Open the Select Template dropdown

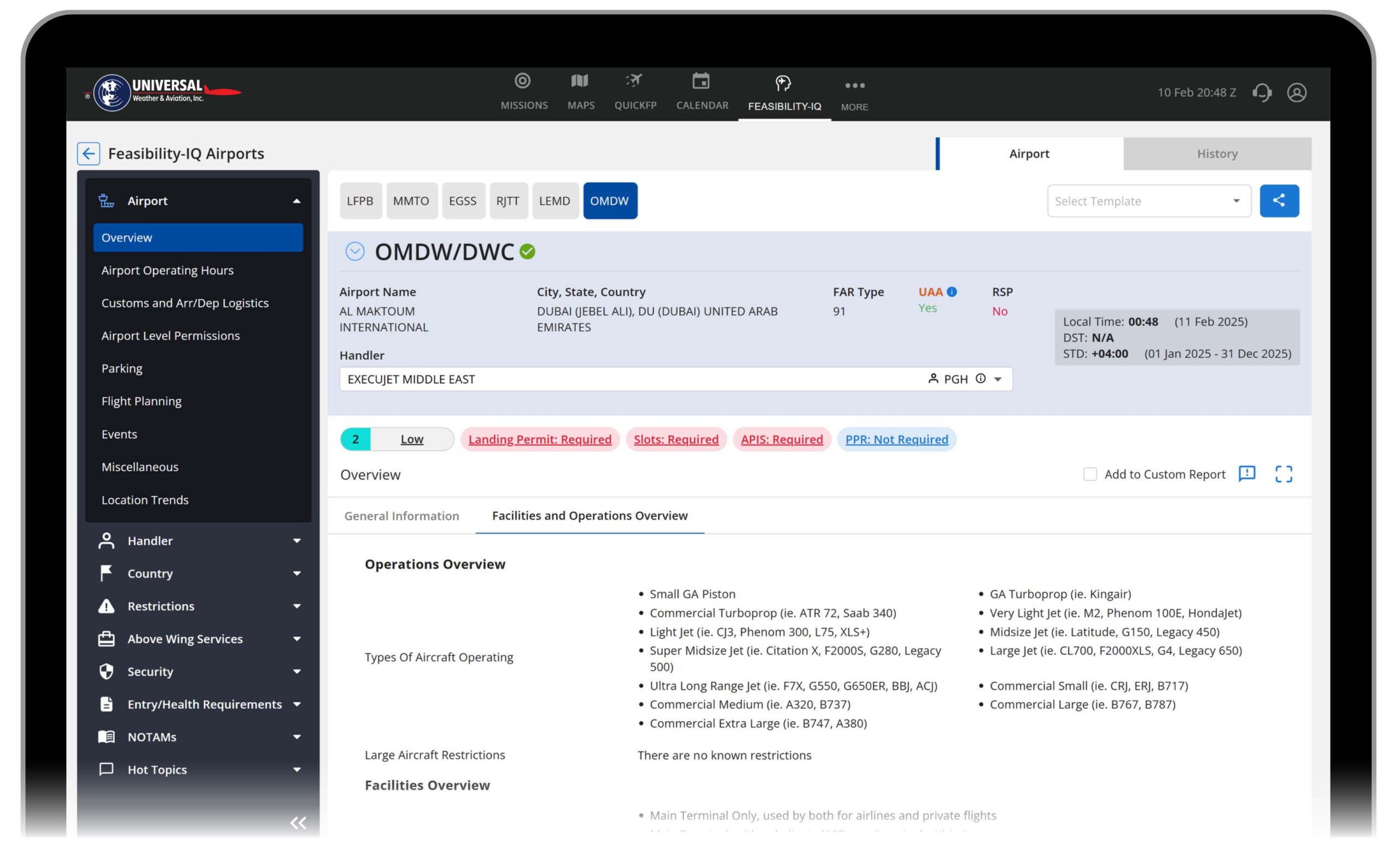coord(1149,201)
